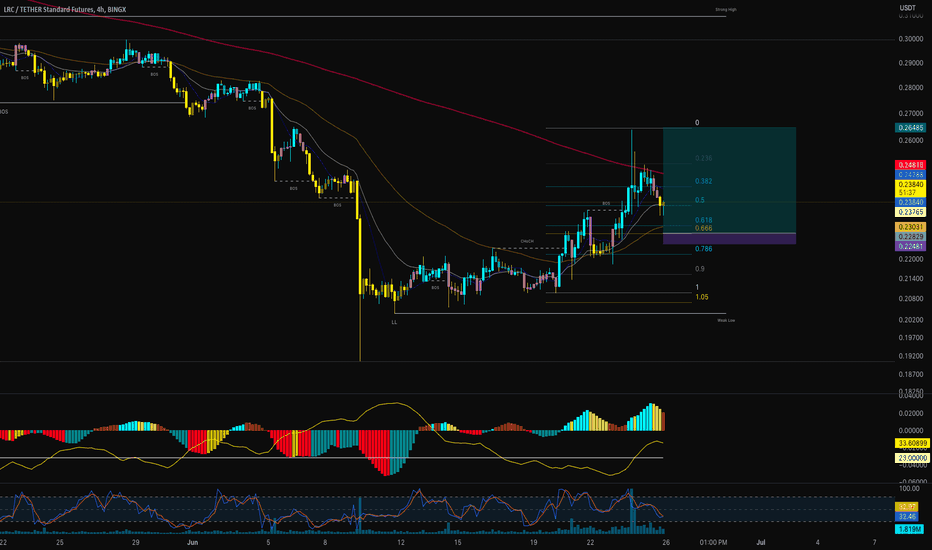Select the Weak Low label
Image resolution: width=932 pixels, height=550 pixels.
click(726, 320)
